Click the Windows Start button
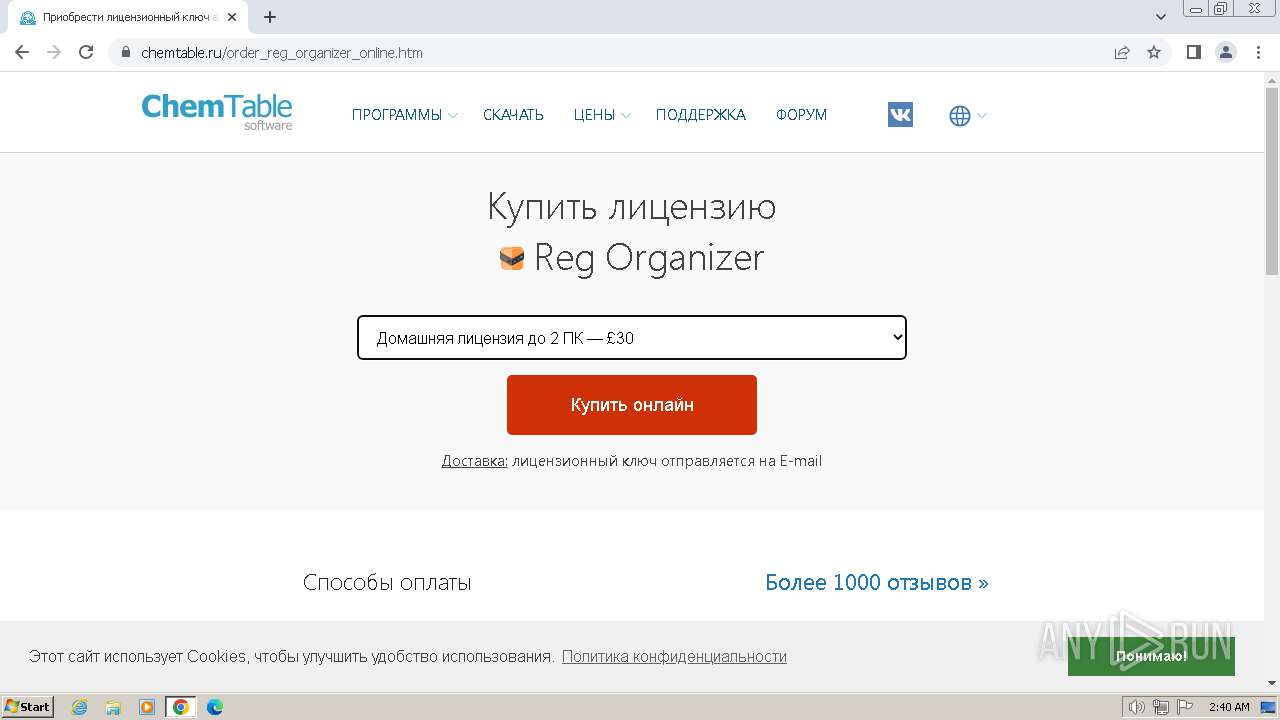Image resolution: width=1280 pixels, height=720 pixels. tap(28, 706)
